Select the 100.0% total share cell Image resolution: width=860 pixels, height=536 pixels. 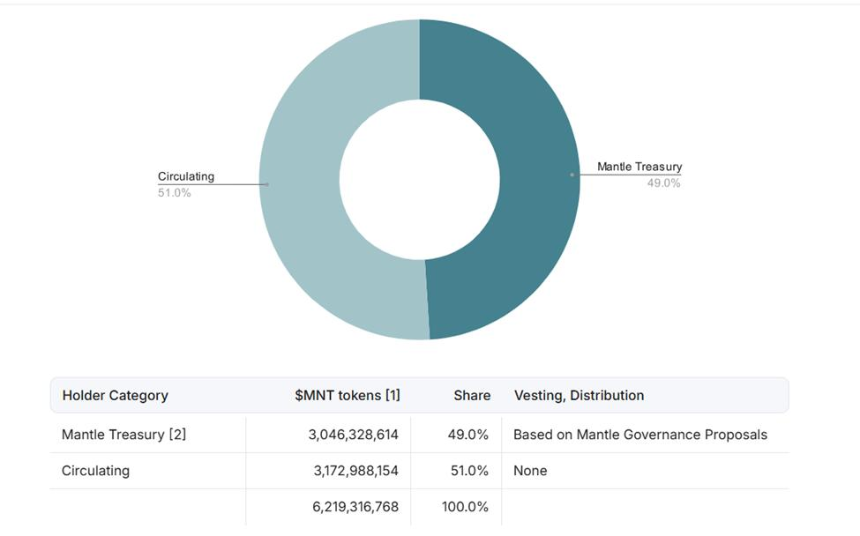pyautogui.click(x=465, y=506)
